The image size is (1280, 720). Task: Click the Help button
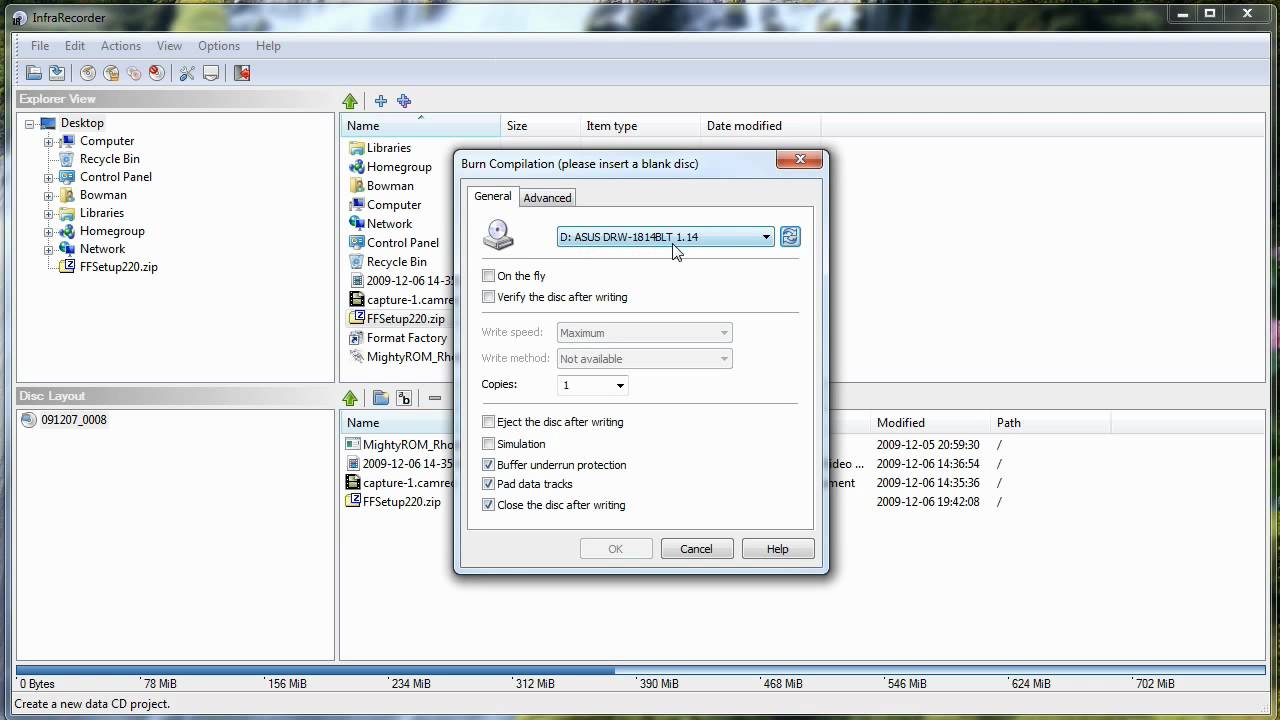point(777,548)
